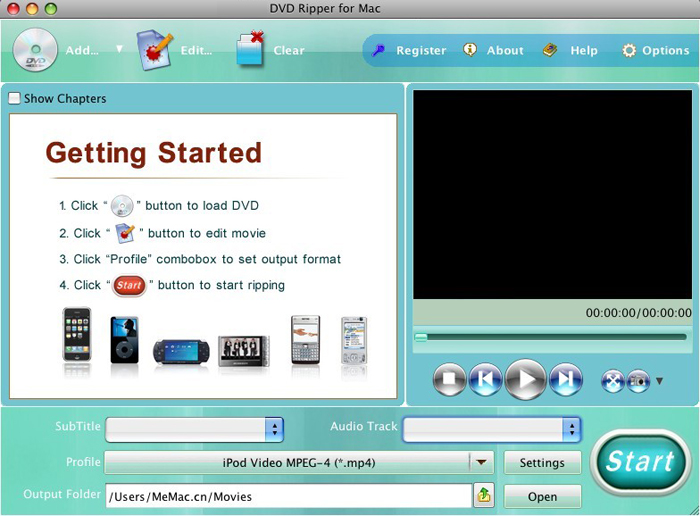The image size is (700, 516).
Task: Click the Profile dropdown arrow
Action: (481, 462)
